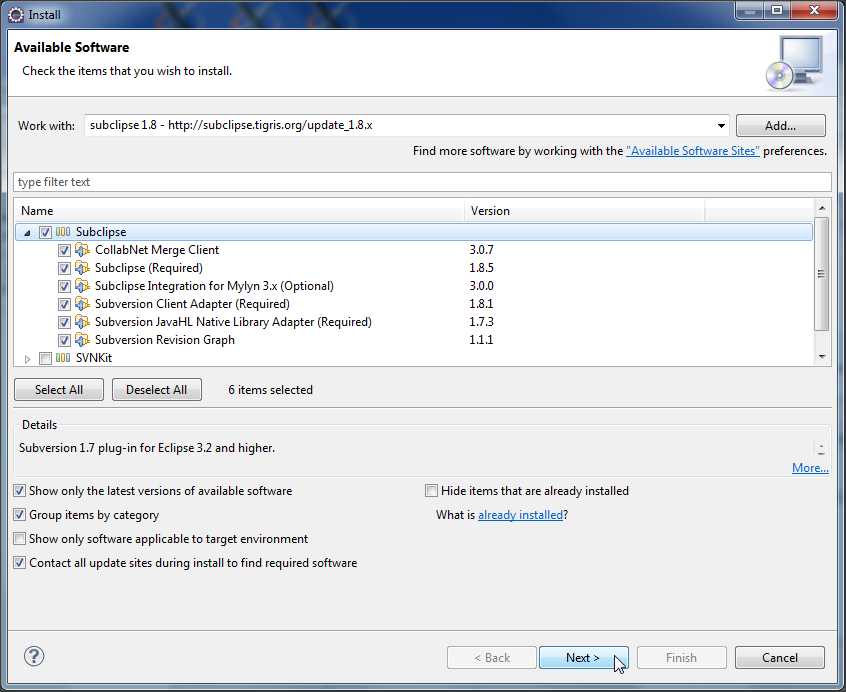Open the Available Software Sites link
Viewport: 846px width, 692px height.
(692, 151)
